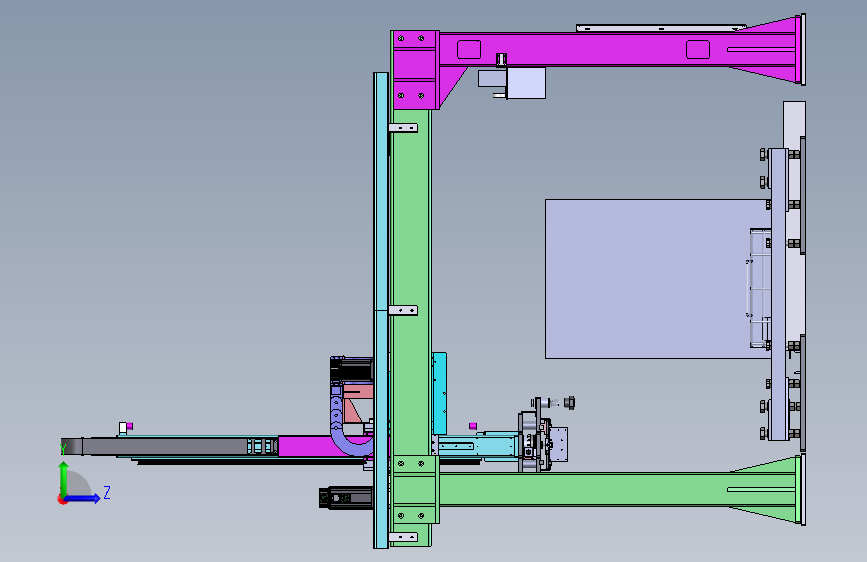Select the dark gray section of the horizontal arm

[x=166, y=446]
